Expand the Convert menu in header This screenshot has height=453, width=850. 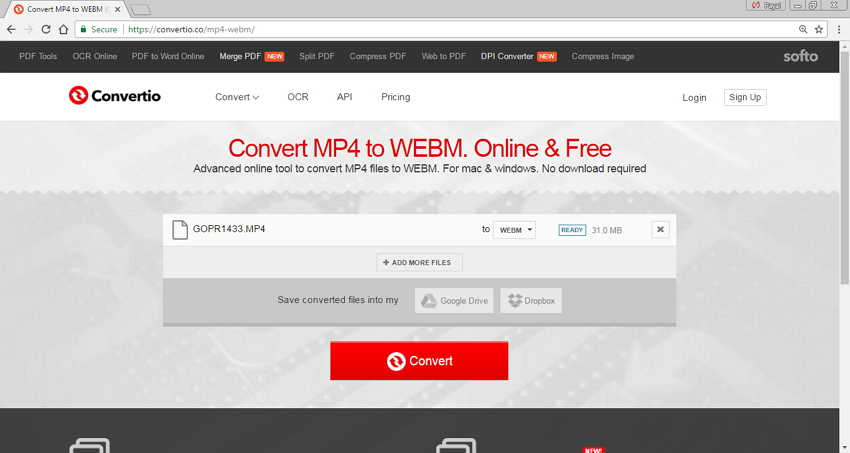coord(237,97)
